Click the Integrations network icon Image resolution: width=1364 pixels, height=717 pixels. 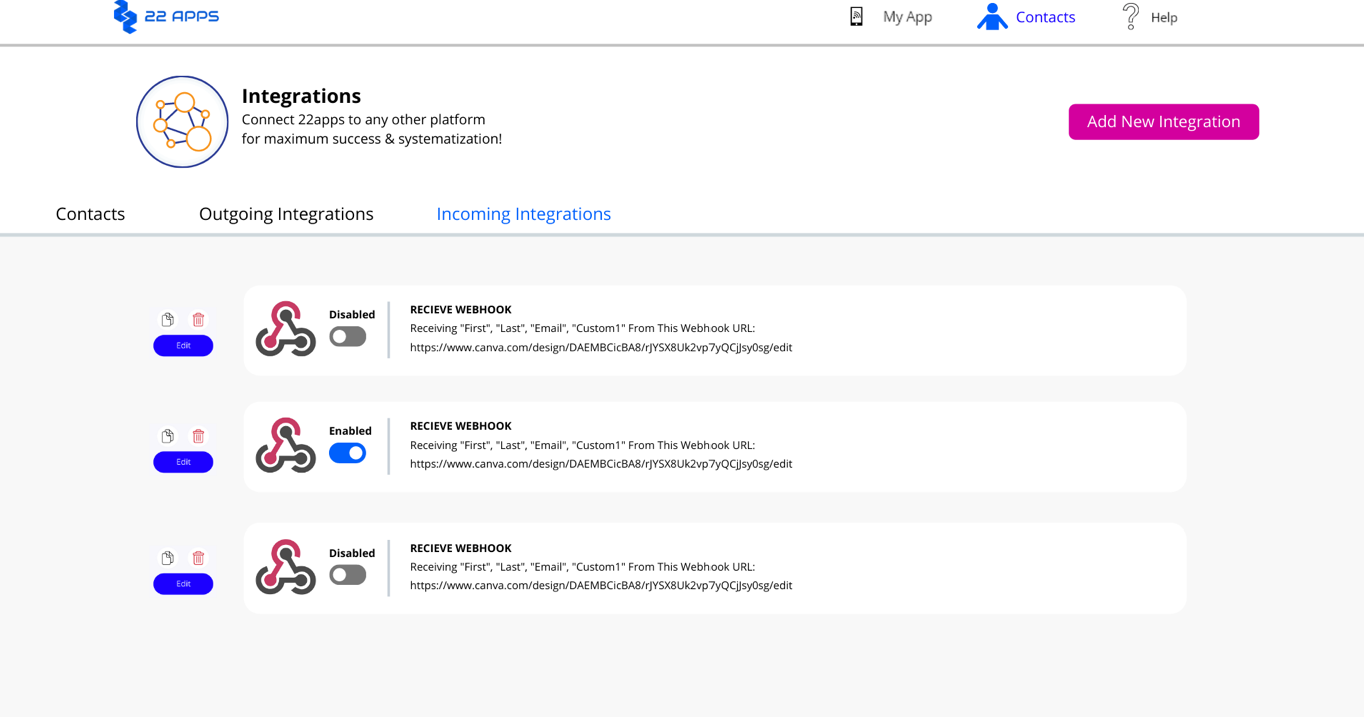point(182,122)
